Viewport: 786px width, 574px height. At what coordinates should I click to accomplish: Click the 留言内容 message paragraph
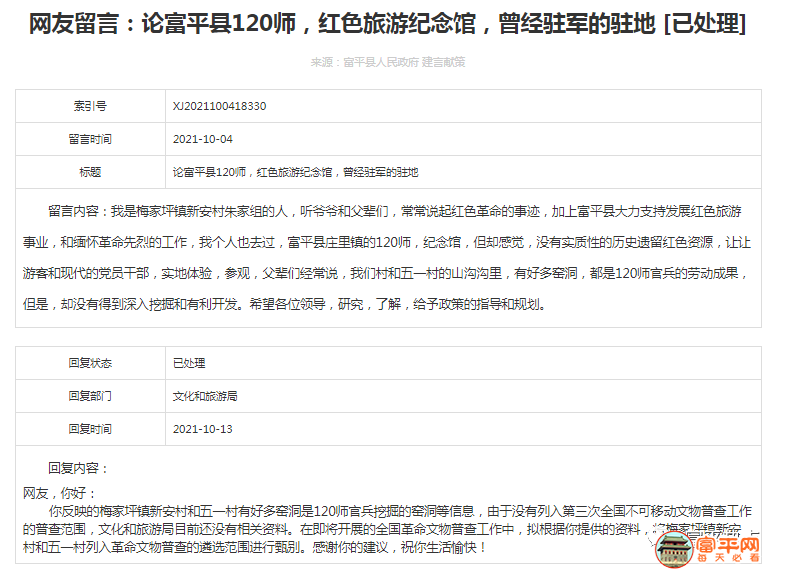[387, 258]
